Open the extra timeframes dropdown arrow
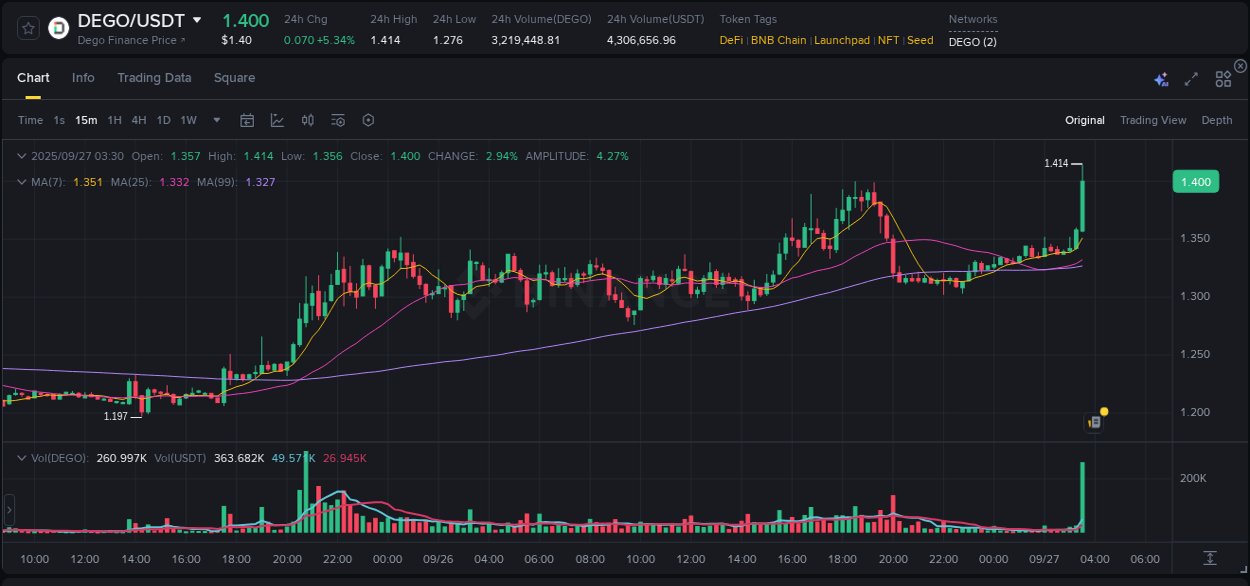The image size is (1250, 586). 215,120
